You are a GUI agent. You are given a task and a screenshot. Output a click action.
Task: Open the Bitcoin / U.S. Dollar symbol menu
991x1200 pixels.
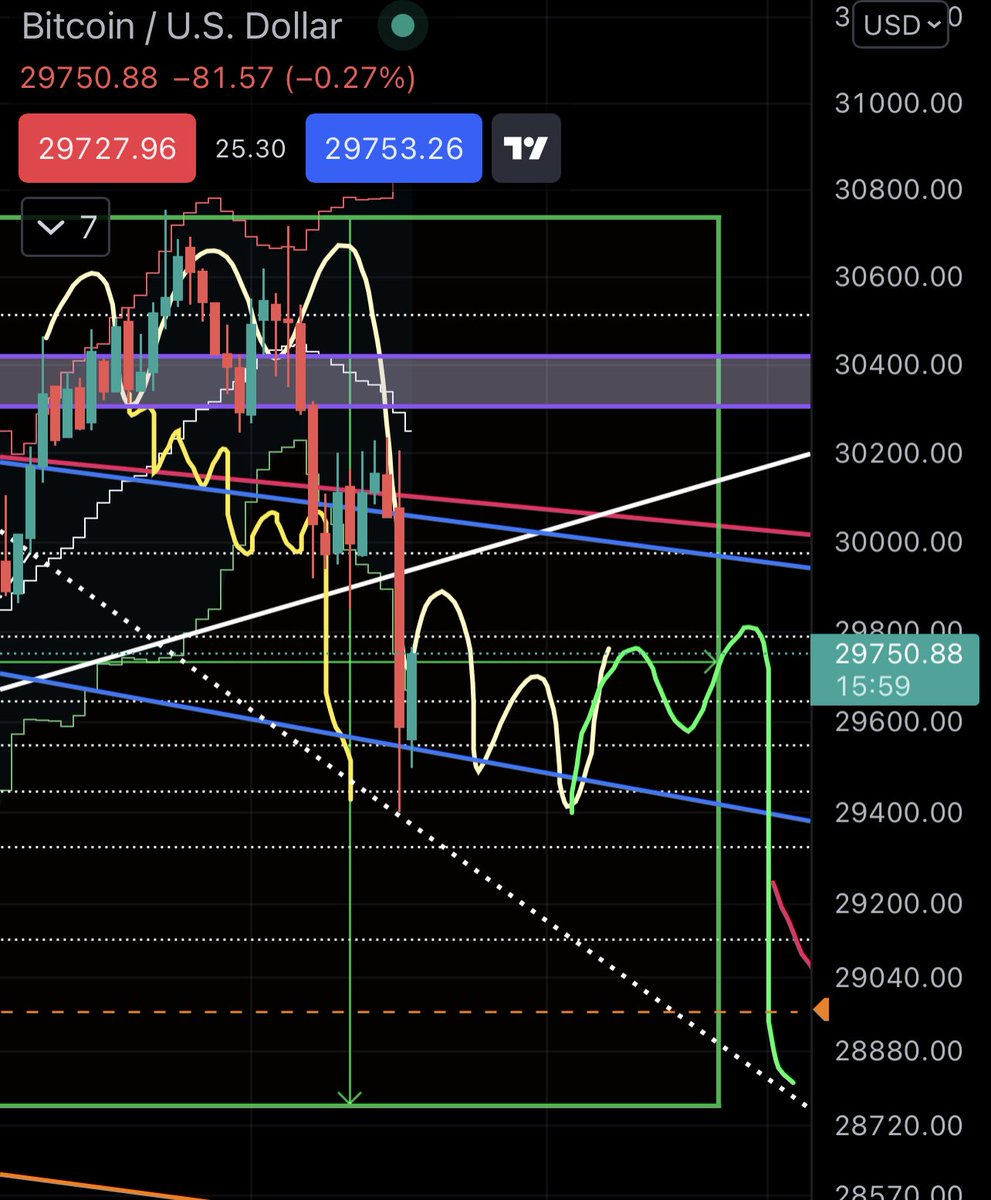(x=180, y=27)
